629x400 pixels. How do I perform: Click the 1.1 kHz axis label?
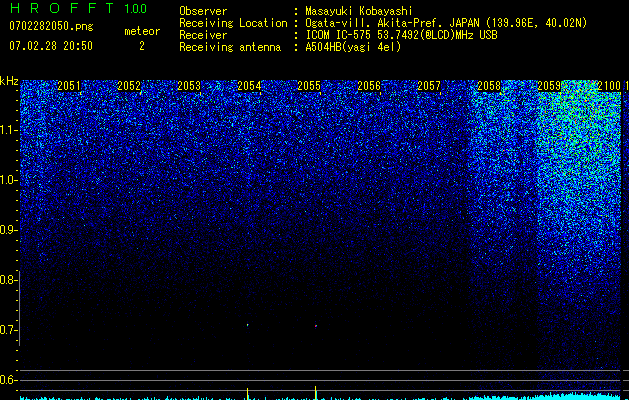click(x=8, y=130)
